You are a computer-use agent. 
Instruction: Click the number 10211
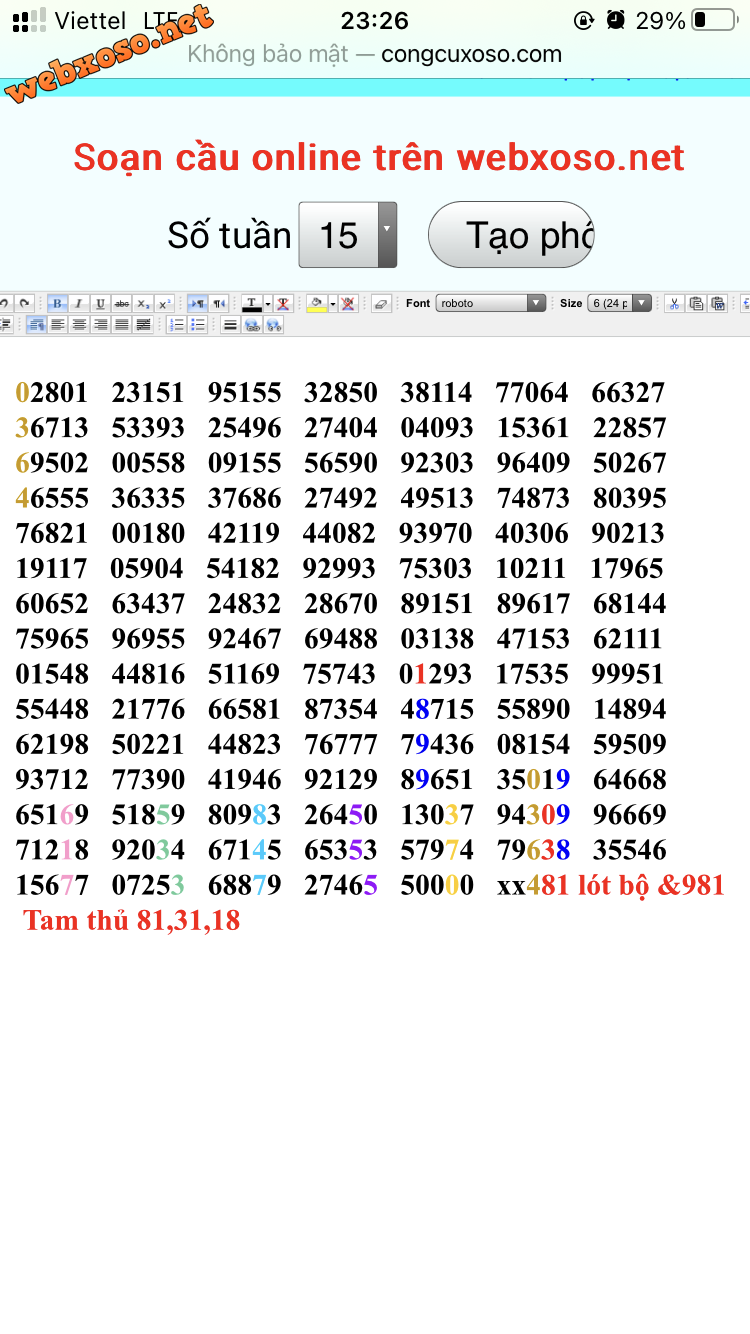coord(531,568)
